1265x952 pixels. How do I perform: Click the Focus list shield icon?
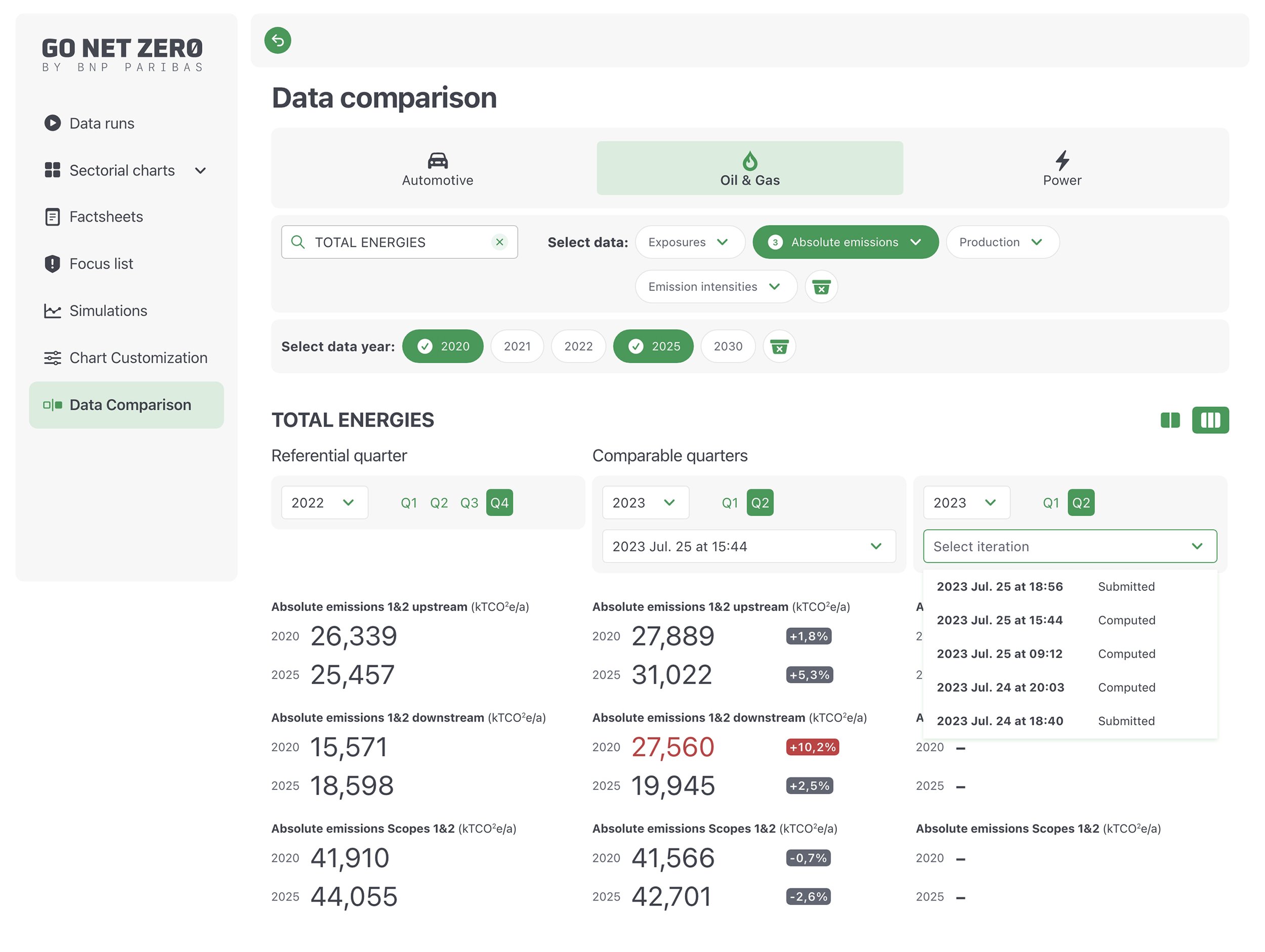52,264
